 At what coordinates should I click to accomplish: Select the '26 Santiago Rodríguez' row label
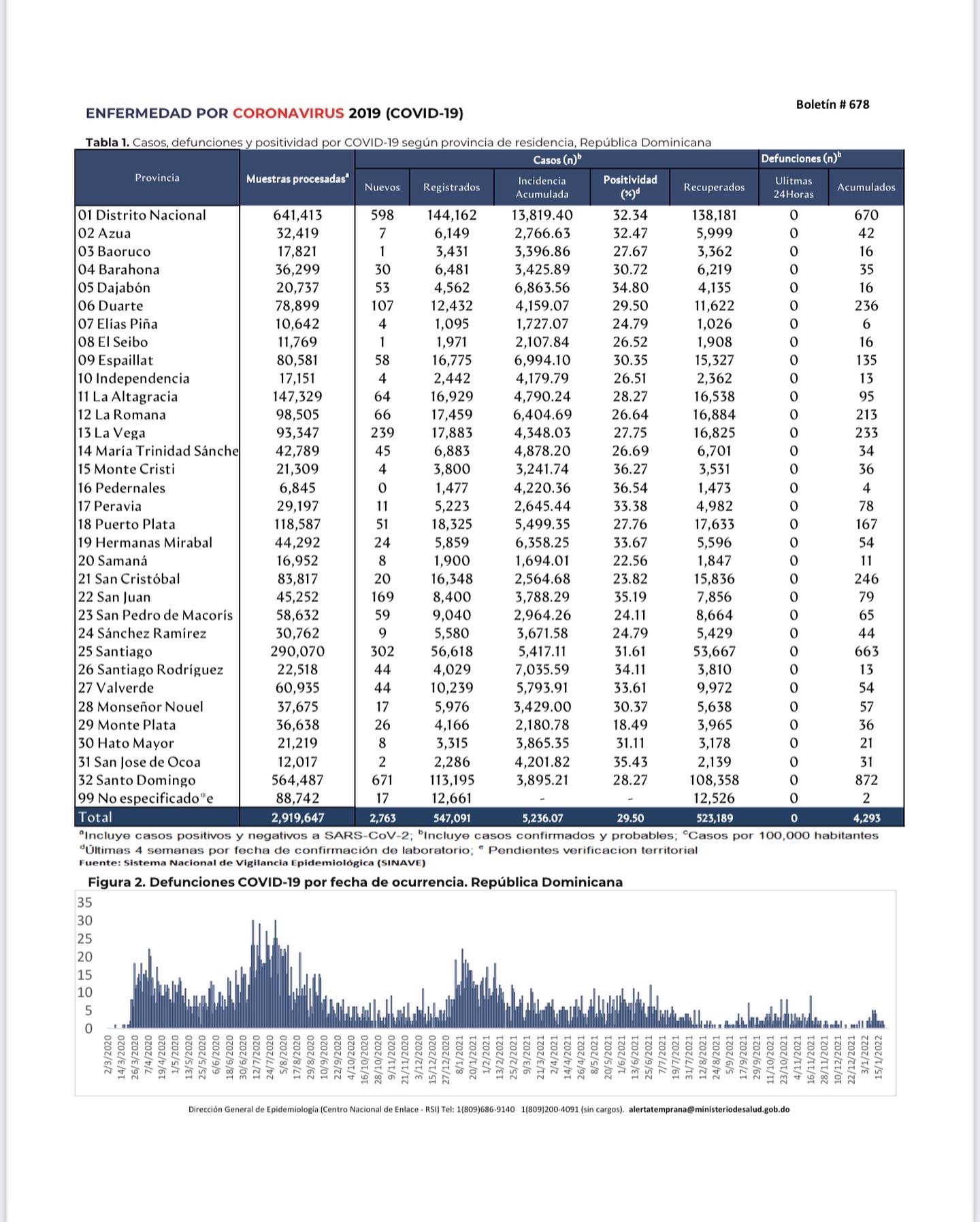pyautogui.click(x=150, y=670)
